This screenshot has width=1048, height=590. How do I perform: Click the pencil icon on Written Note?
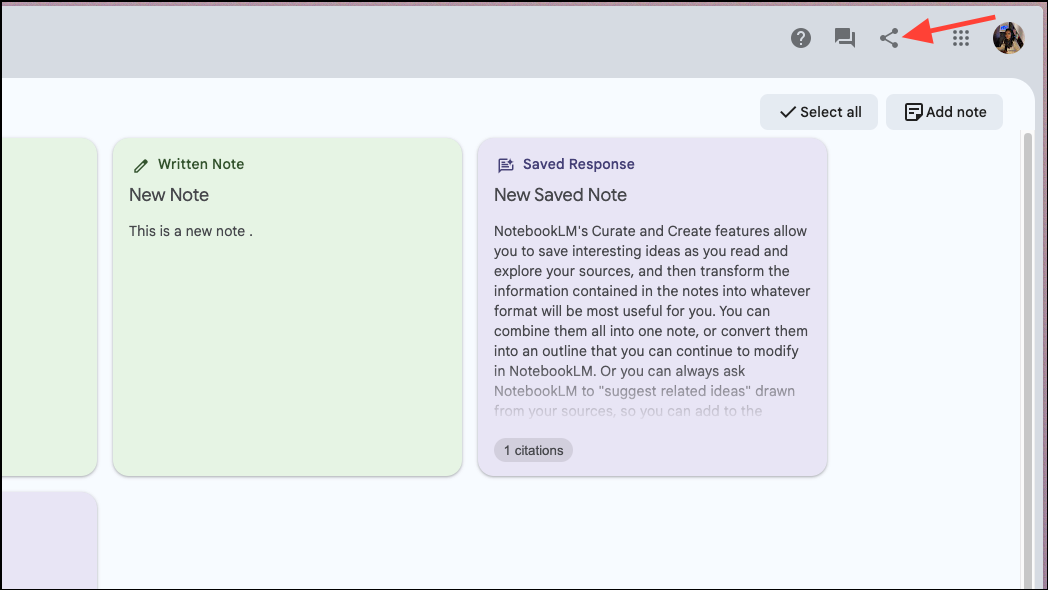pos(141,165)
